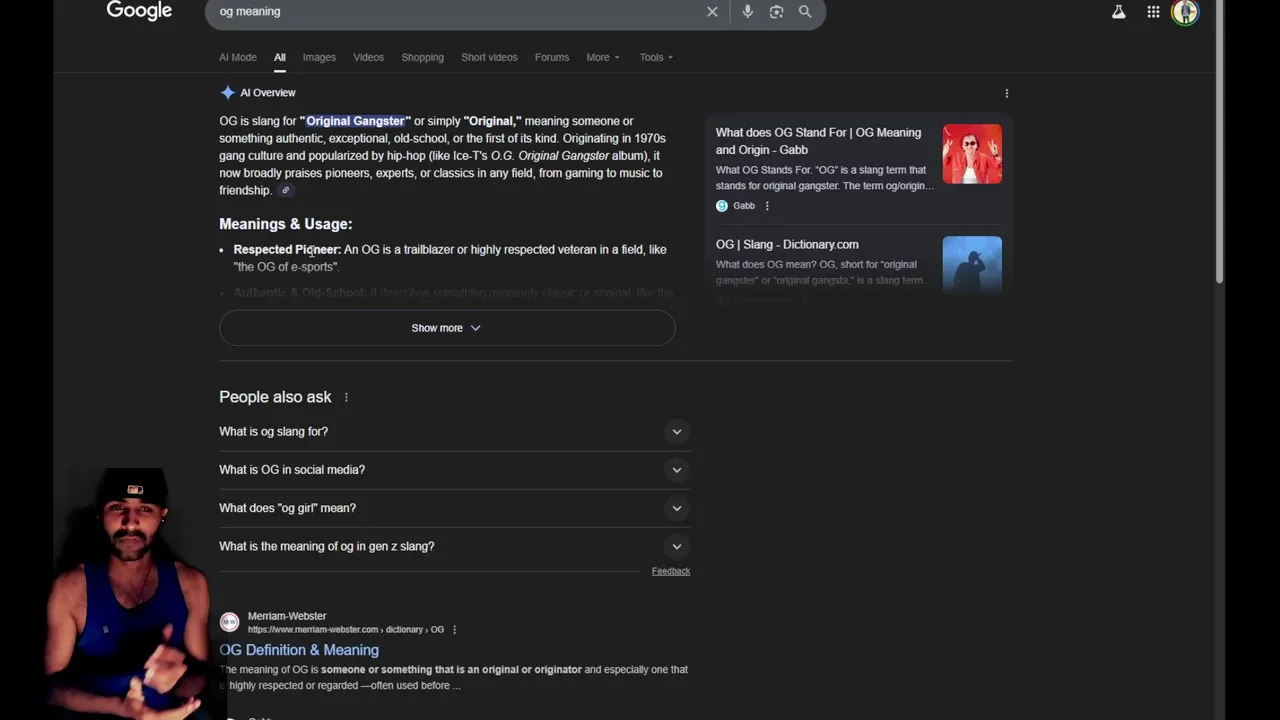This screenshot has width=1280, height=720.
Task: Click the magnifier search icon
Action: tap(805, 12)
